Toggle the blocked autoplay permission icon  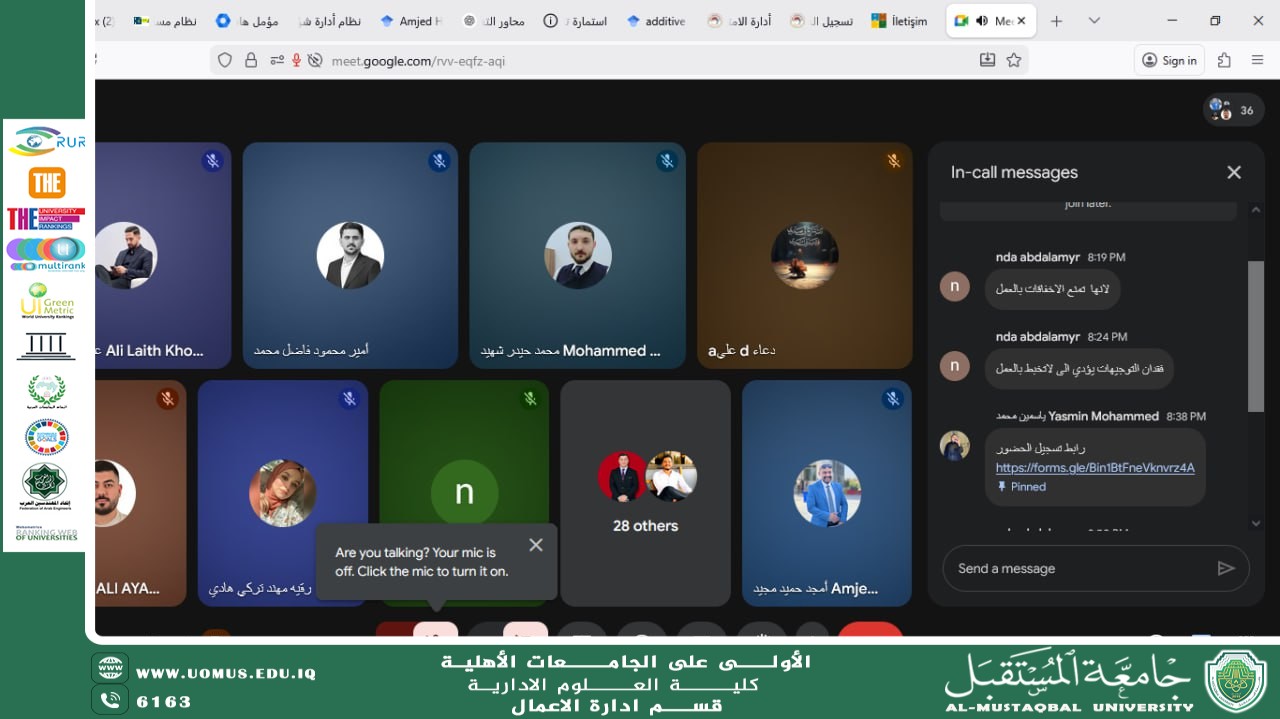(315, 60)
